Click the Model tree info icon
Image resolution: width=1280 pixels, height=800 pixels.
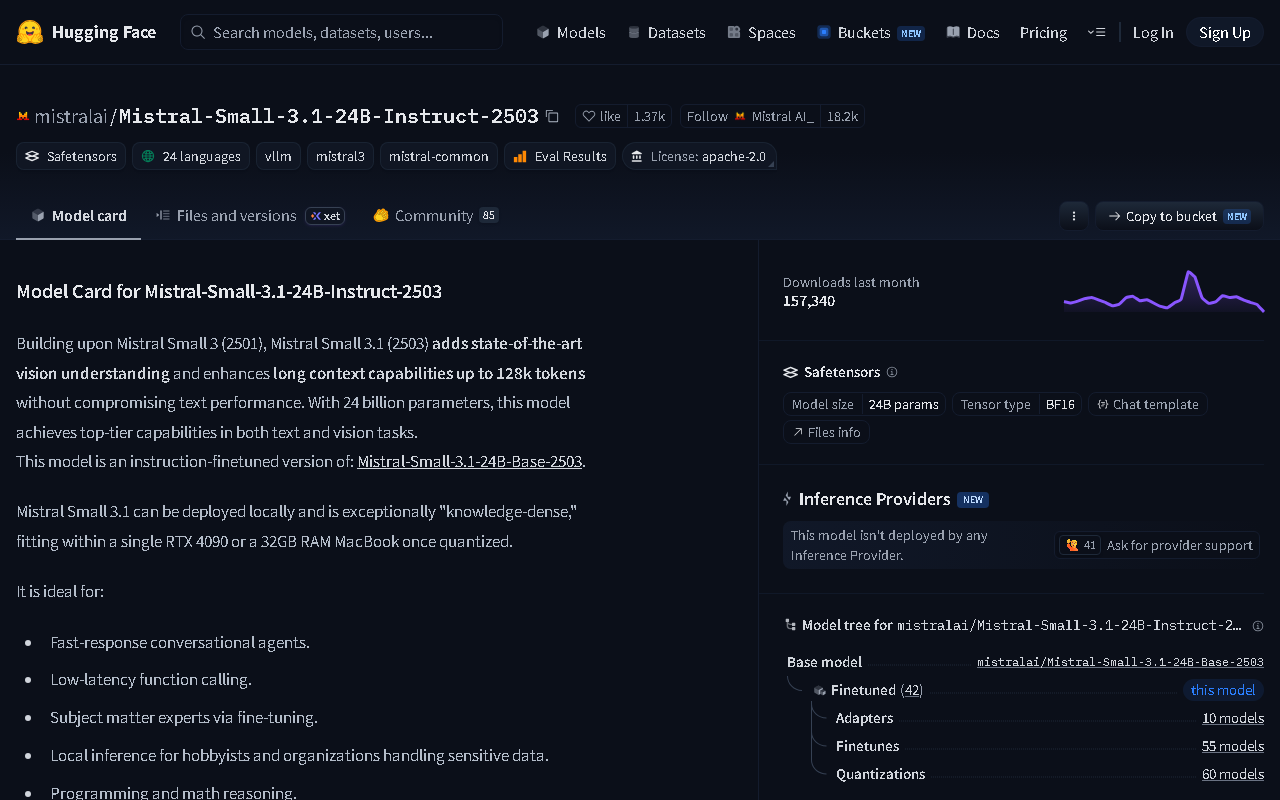1258,626
